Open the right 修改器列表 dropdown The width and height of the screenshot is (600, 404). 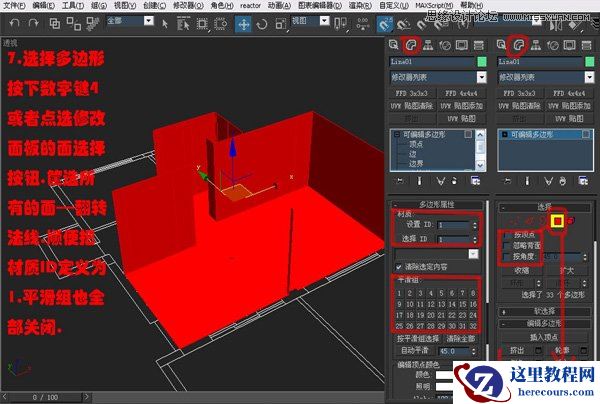(x=589, y=78)
